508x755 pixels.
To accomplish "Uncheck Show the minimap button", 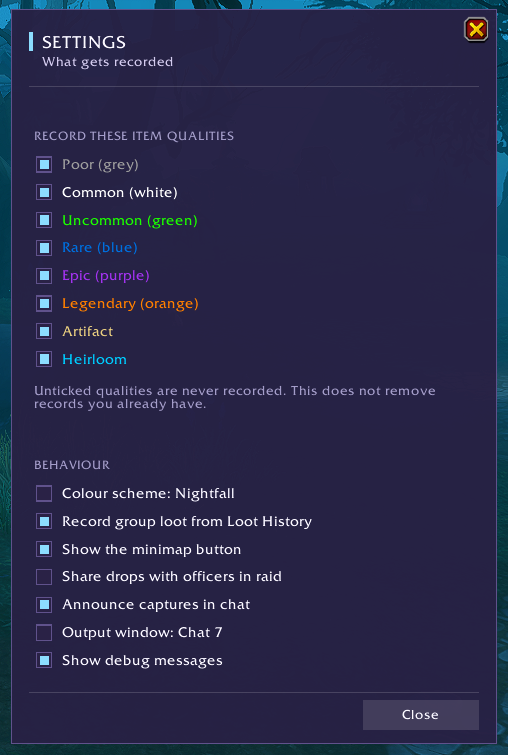I will 44,549.
